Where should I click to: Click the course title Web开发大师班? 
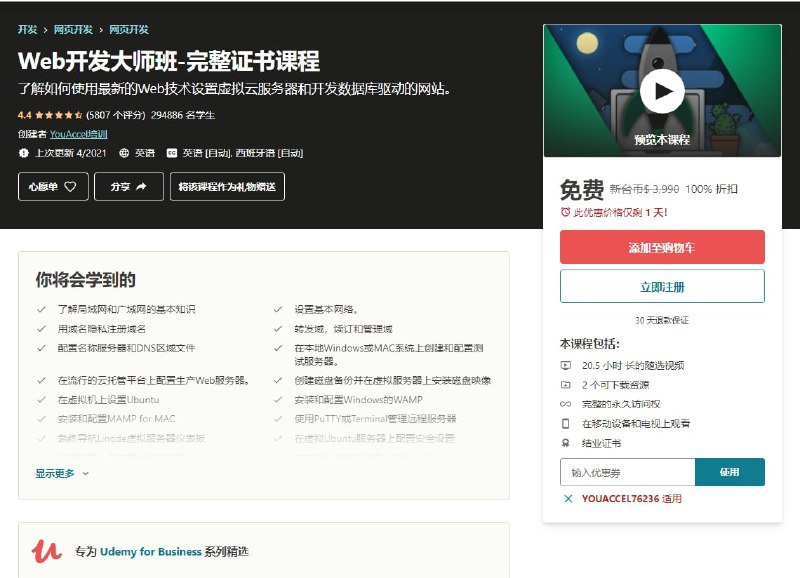pos(169,61)
